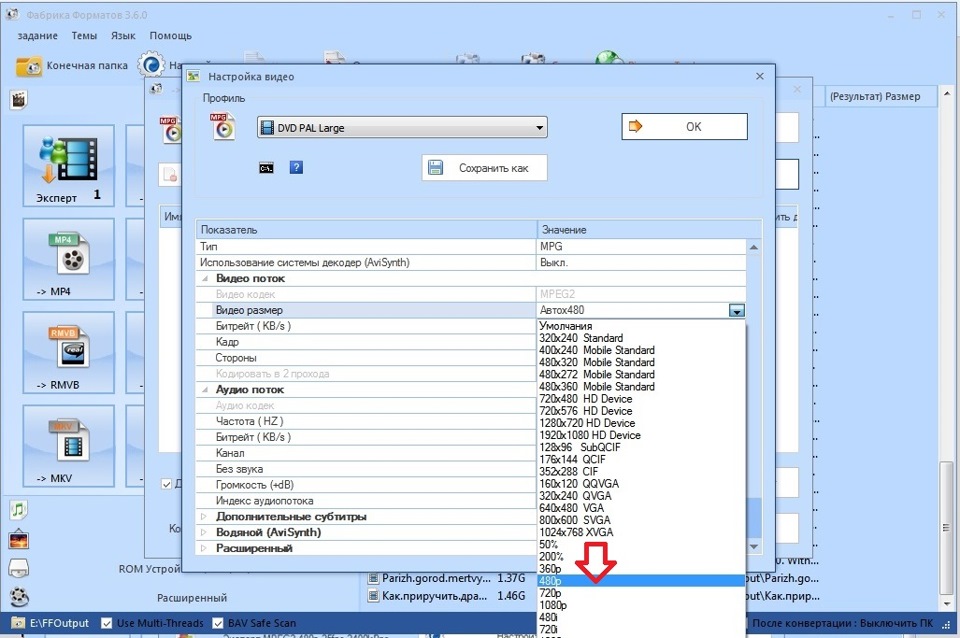960x638 pixels.
Task: Click the Настройка видео dialog title icon
Action: pyautogui.click(x=194, y=76)
